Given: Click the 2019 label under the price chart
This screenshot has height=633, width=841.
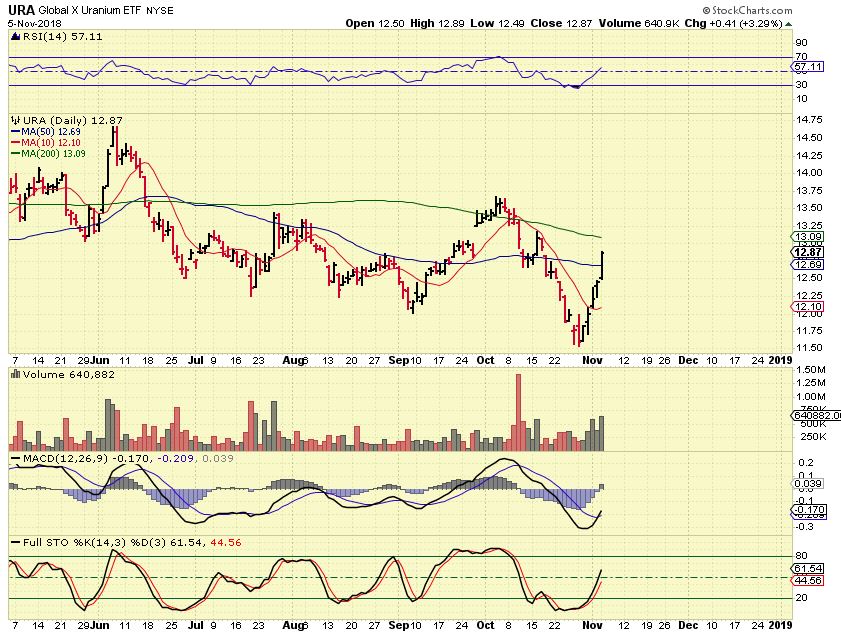Looking at the screenshot, I should [x=780, y=360].
